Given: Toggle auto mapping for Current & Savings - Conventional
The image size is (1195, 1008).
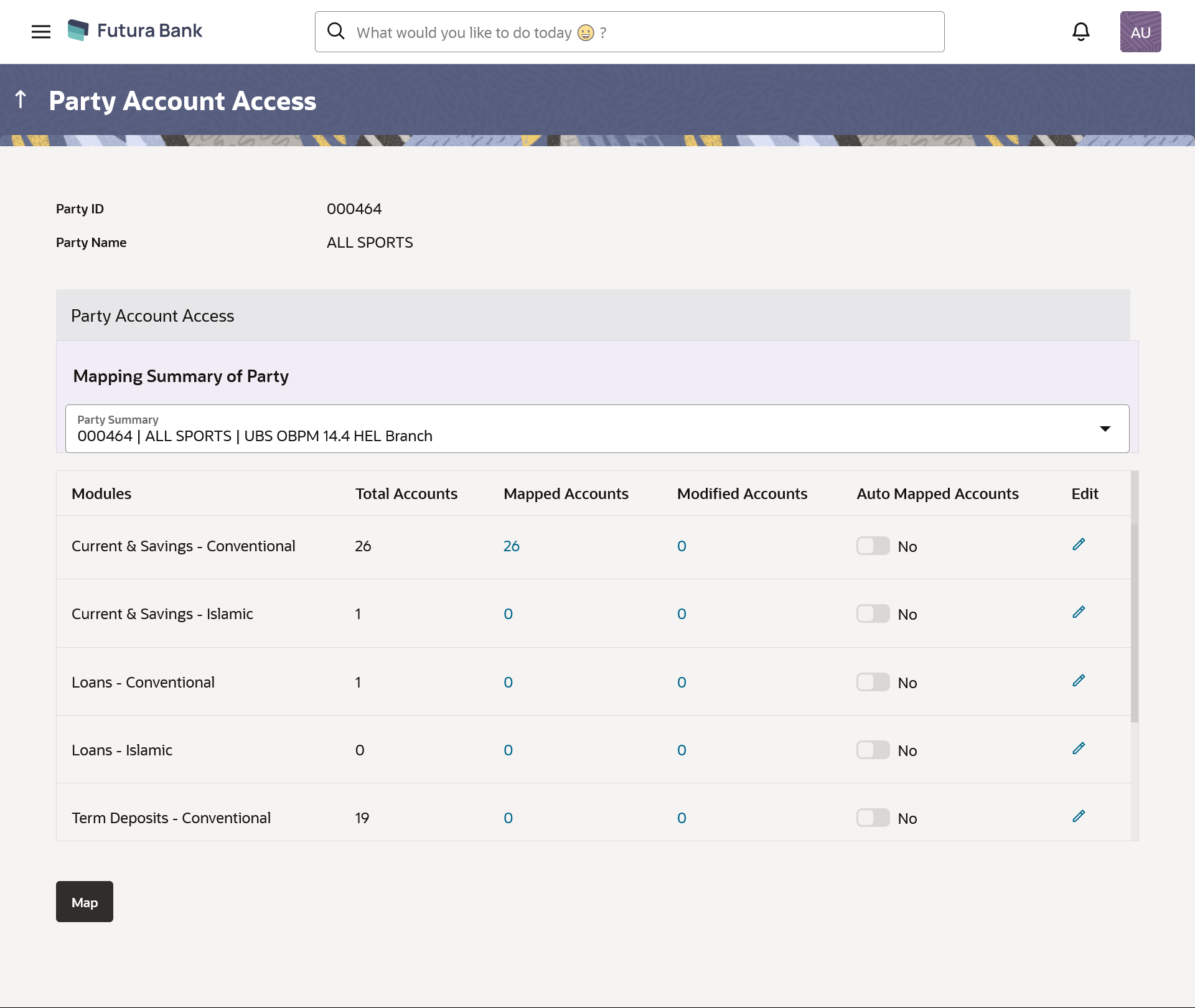Looking at the screenshot, I should (x=873, y=546).
